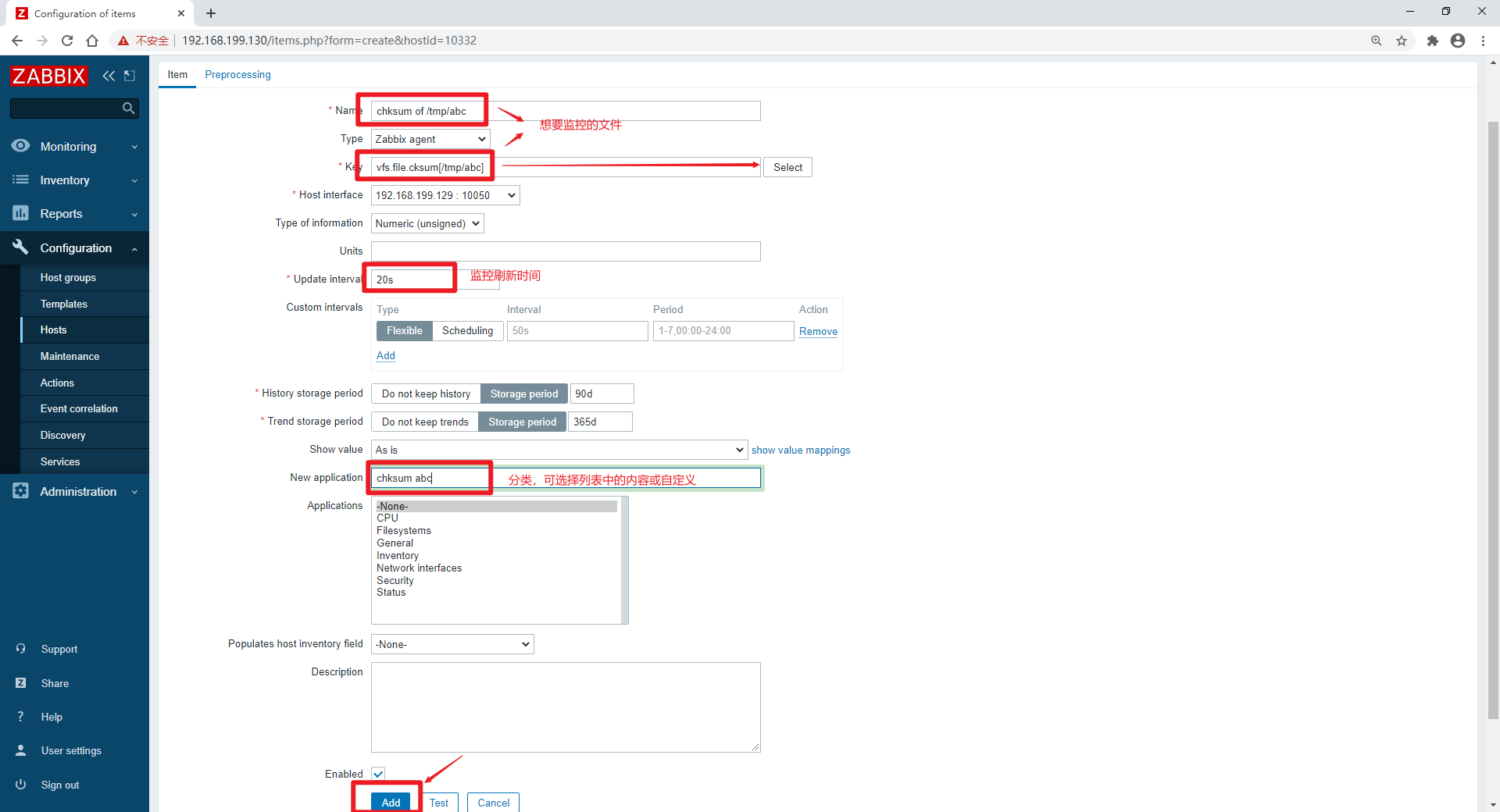
Task: Click the Select button next to Key
Action: [787, 167]
